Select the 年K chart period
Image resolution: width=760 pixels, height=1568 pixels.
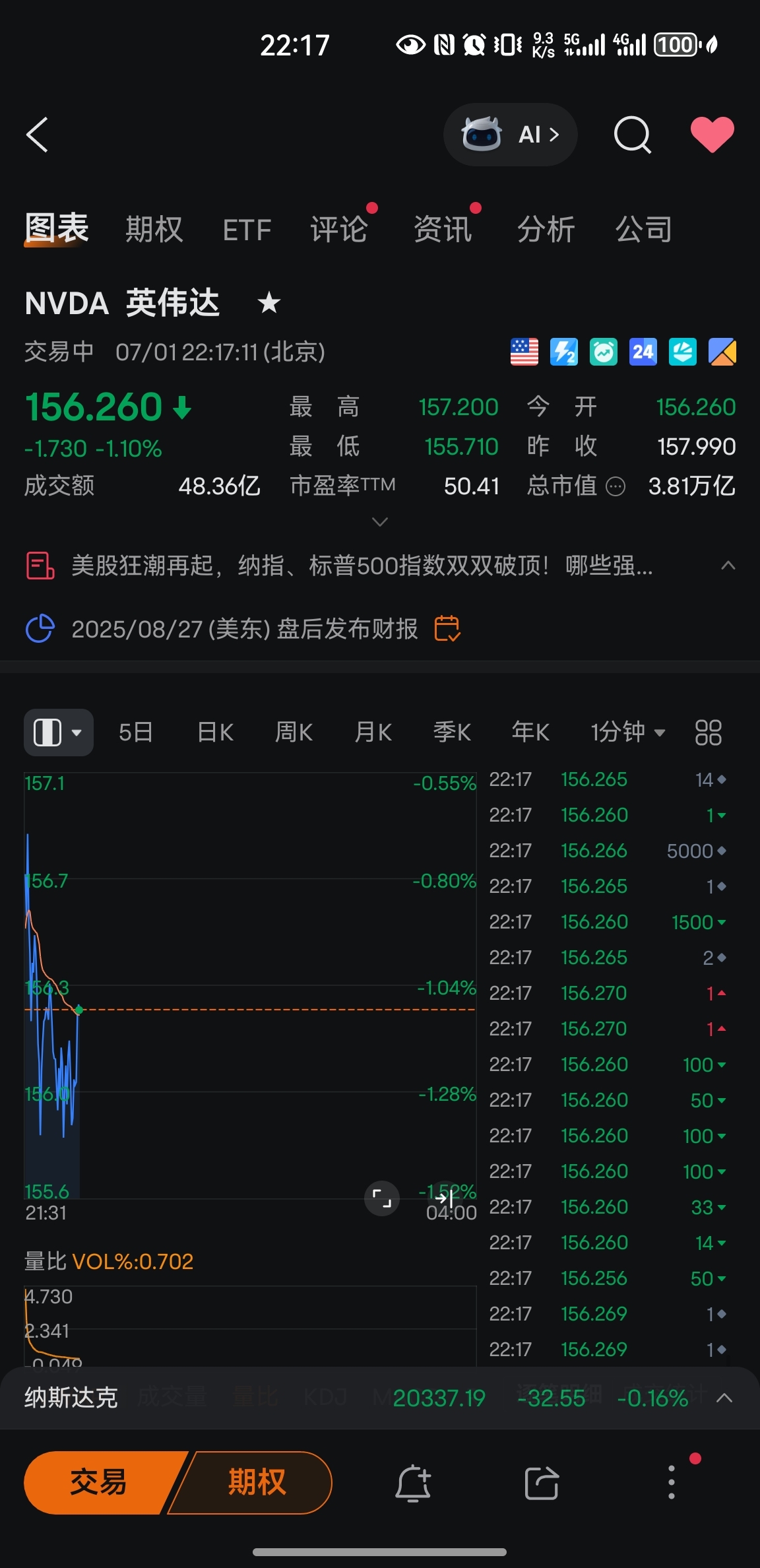click(530, 733)
